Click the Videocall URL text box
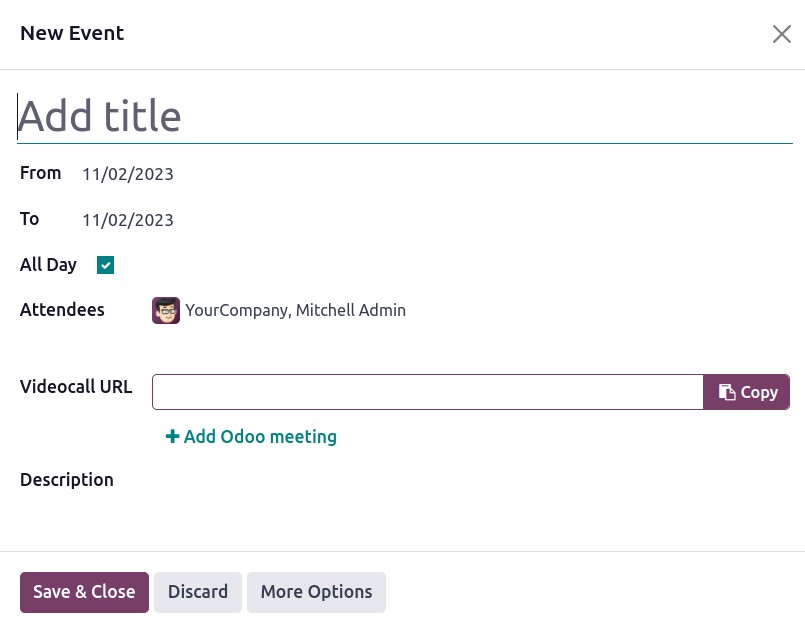This screenshot has width=805, height=630. [428, 392]
